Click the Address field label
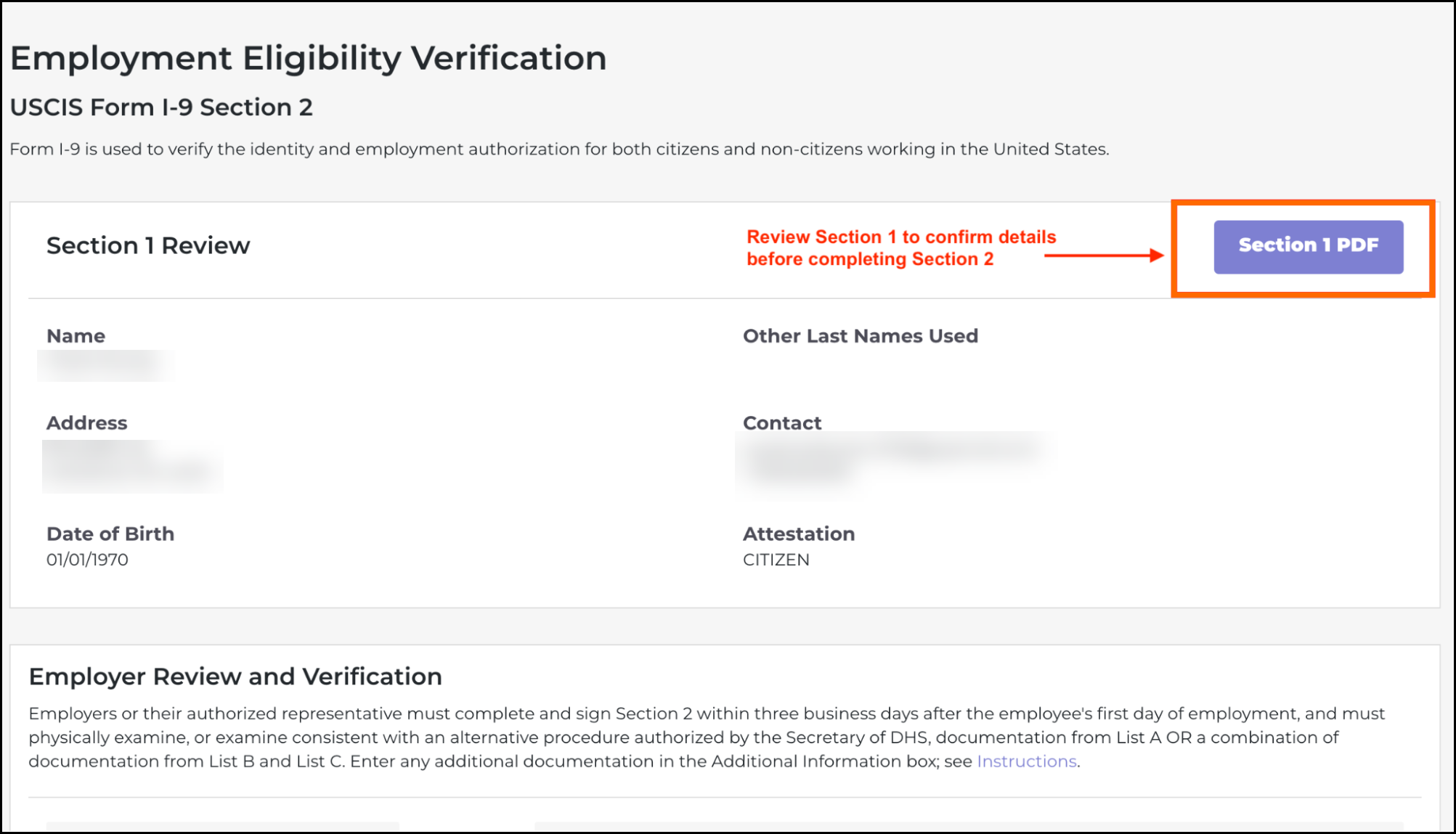This screenshot has height=834, width=1456. (x=86, y=423)
